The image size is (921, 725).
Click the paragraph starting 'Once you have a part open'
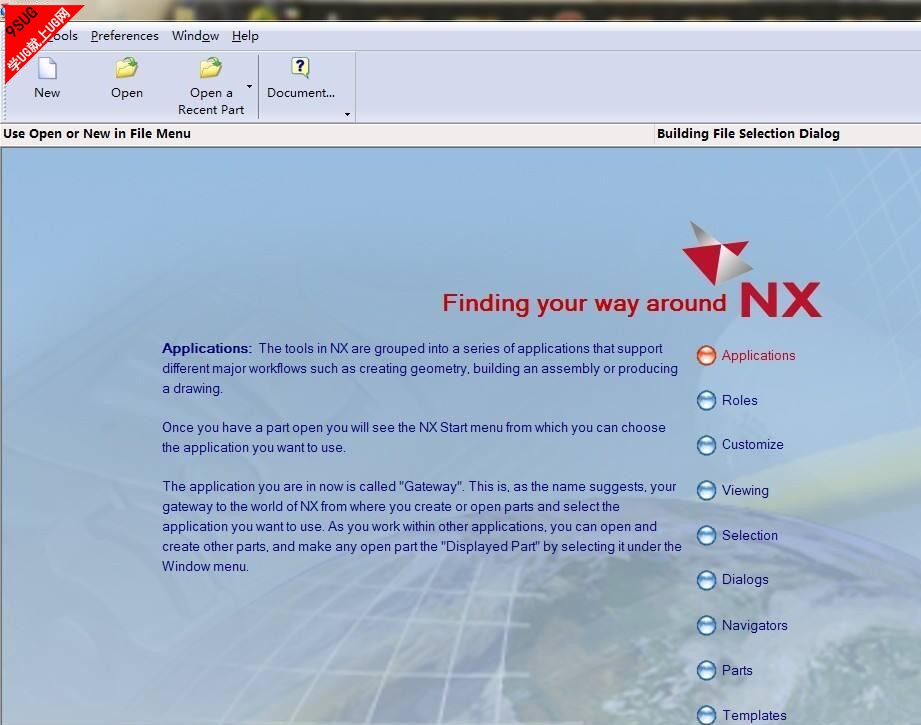click(x=414, y=437)
